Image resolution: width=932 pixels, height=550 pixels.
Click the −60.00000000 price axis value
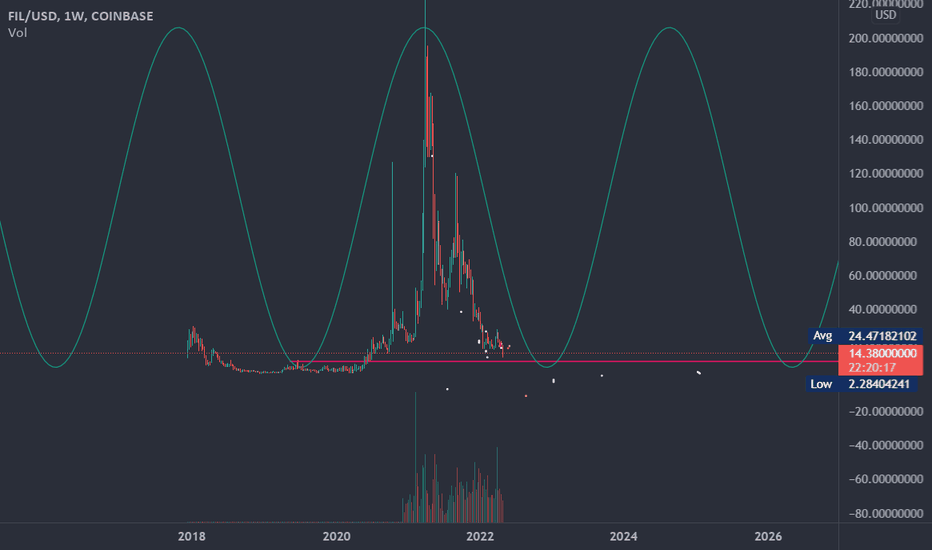pos(886,479)
